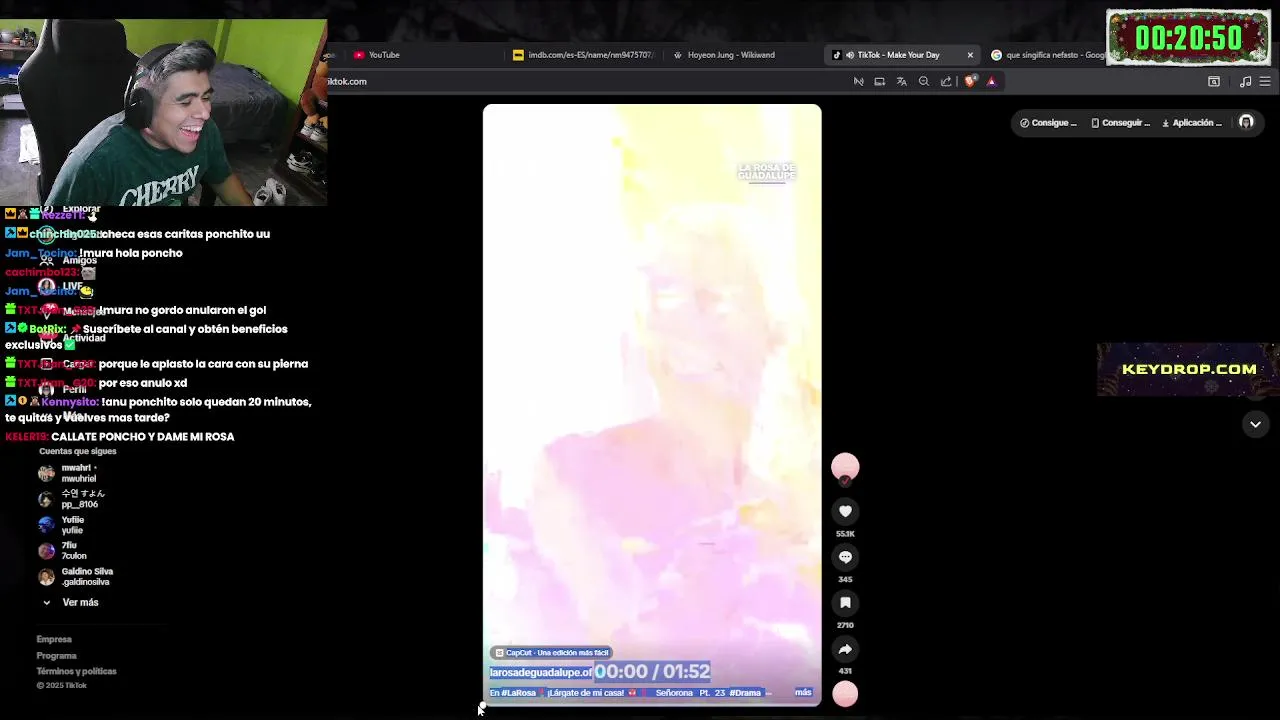Expand video caption with 'más'
This screenshot has width=1280, height=720.
(x=803, y=692)
